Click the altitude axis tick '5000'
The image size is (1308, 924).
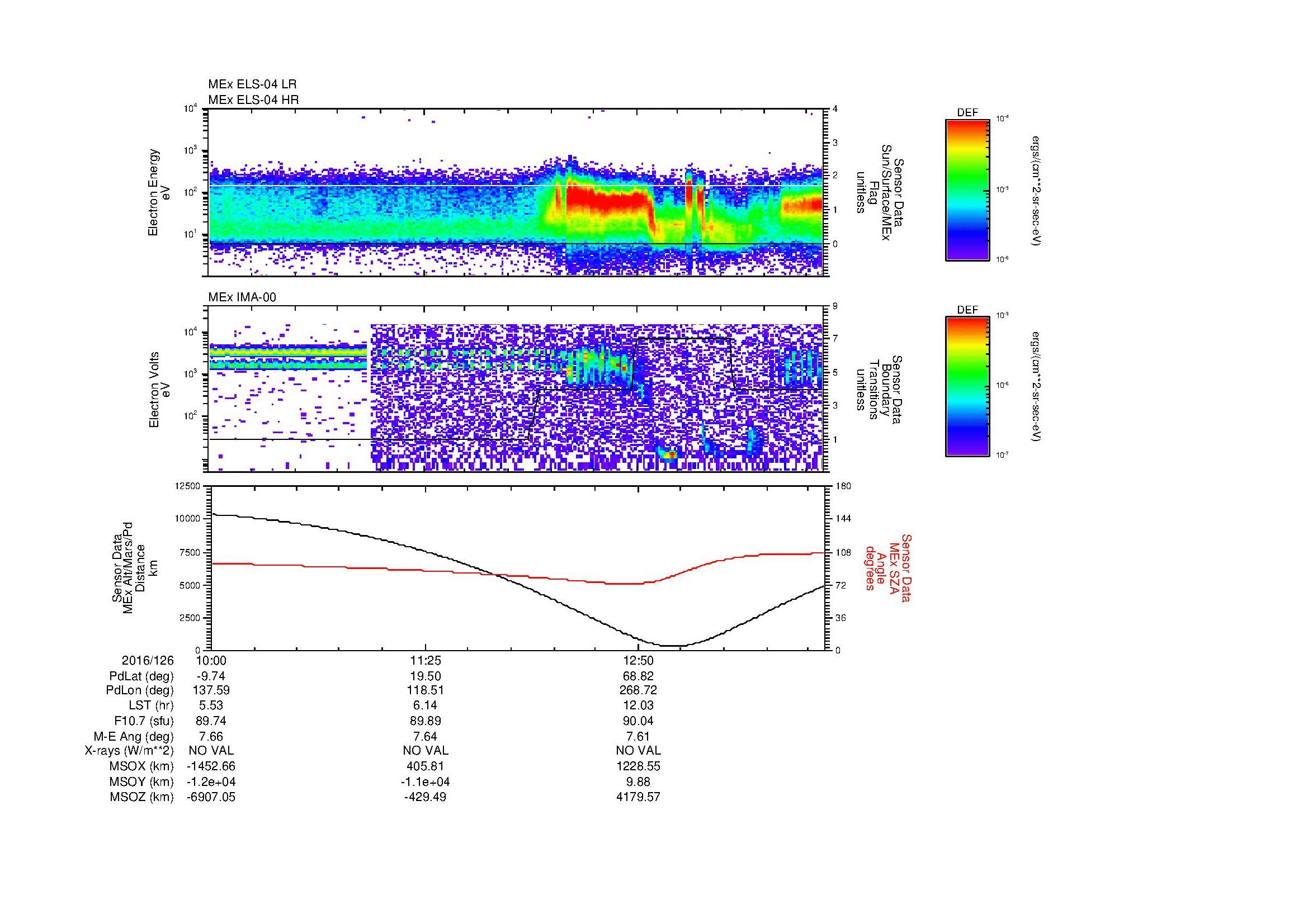pos(191,585)
